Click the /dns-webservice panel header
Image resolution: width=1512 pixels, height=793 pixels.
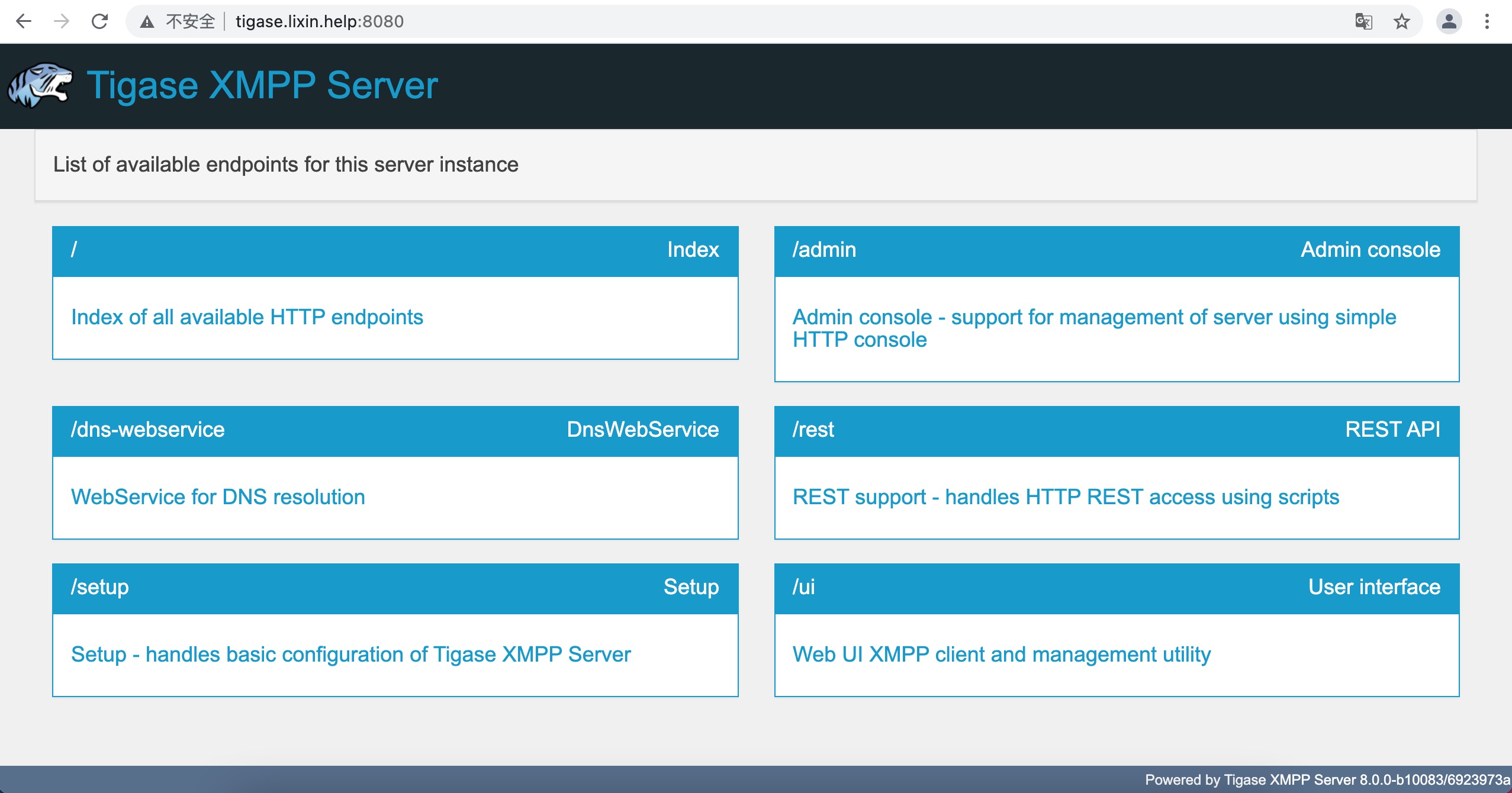[x=395, y=430]
